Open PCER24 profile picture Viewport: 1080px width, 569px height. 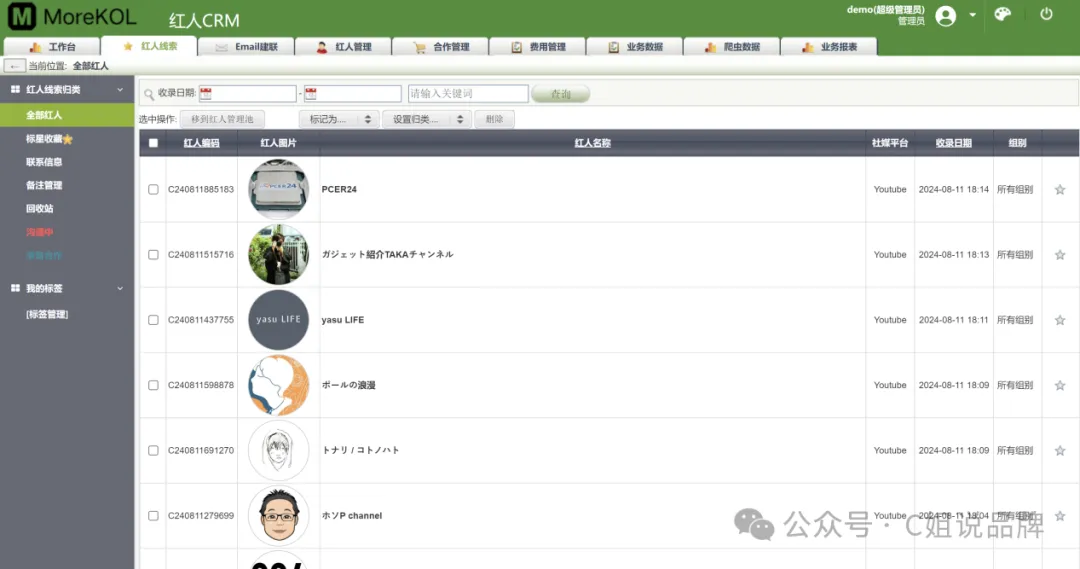click(x=278, y=189)
